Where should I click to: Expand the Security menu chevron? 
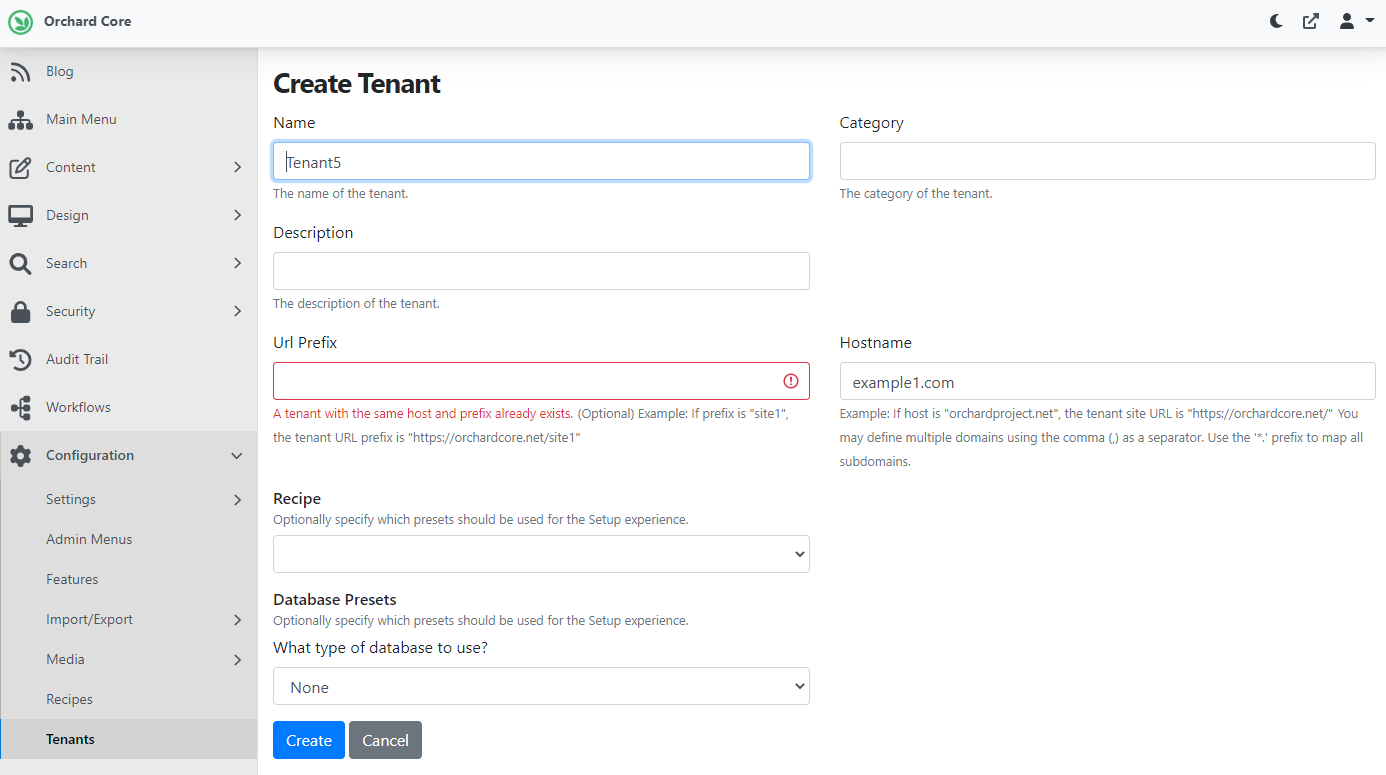pos(237,312)
